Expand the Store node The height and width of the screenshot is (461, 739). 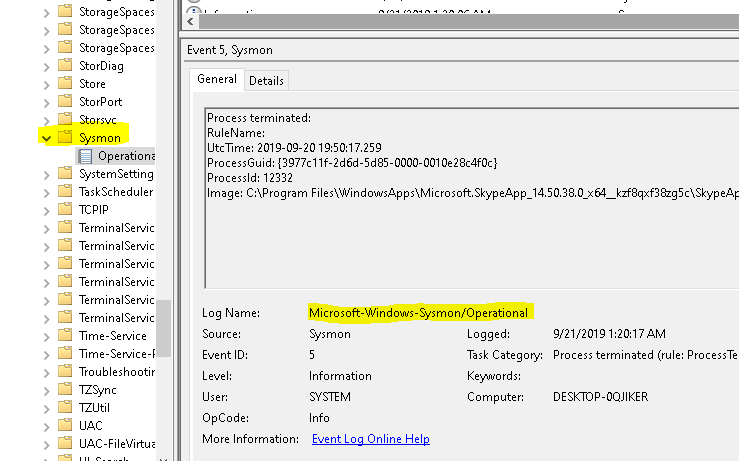47,85
